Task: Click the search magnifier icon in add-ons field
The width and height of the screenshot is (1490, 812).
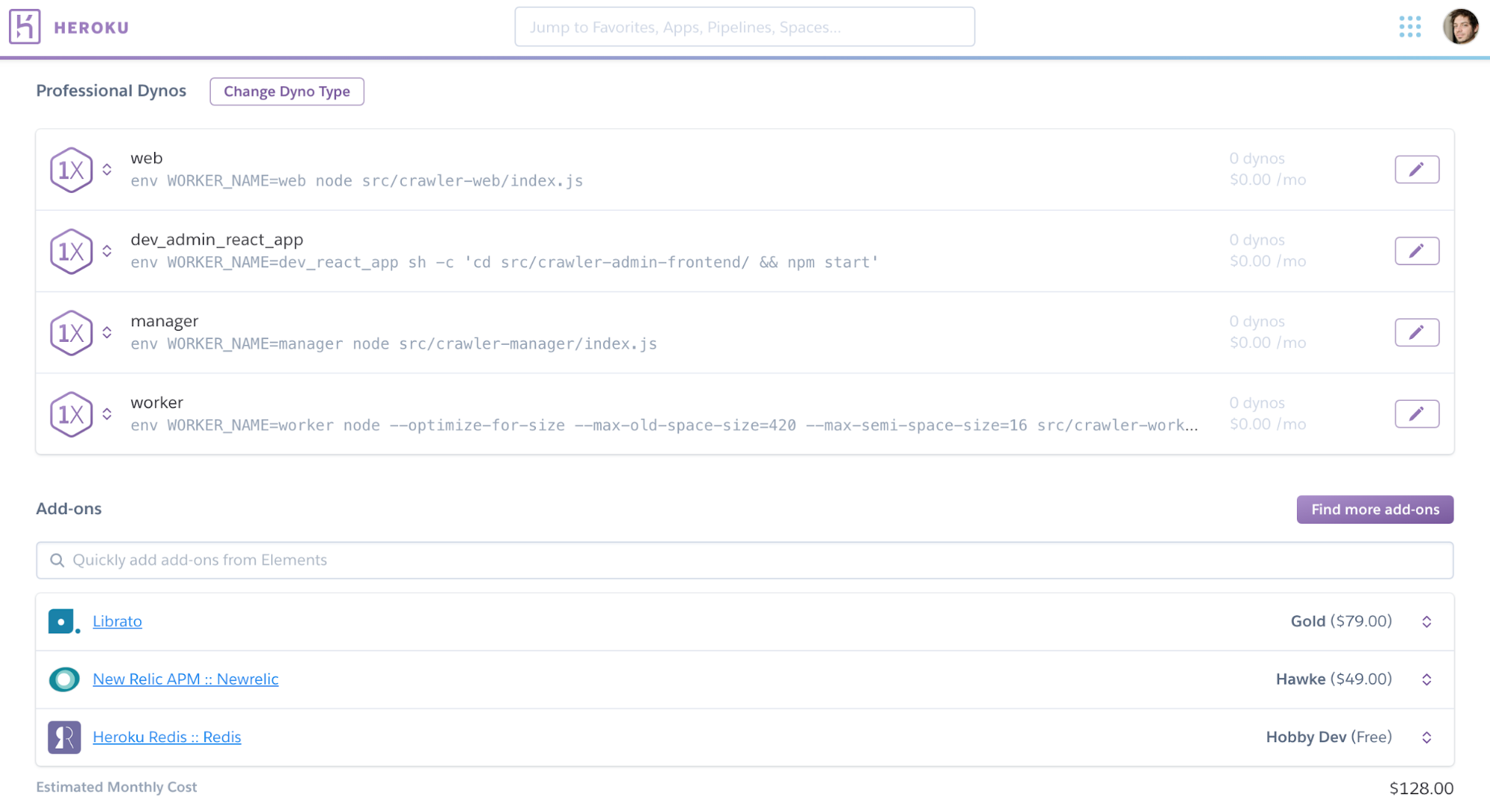Action: (x=57, y=560)
